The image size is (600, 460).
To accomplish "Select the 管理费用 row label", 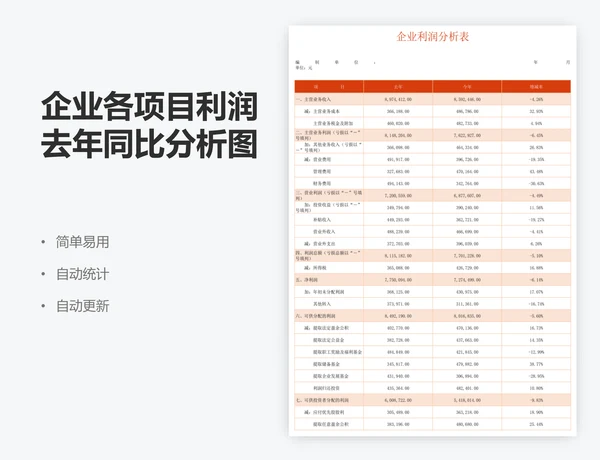I will 322,171.
